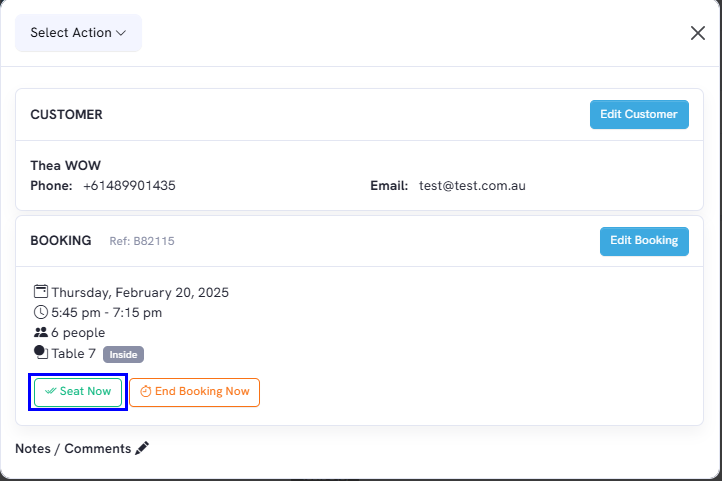
Task: Click the double-check icon in Seat Now
Action: [x=50, y=392]
